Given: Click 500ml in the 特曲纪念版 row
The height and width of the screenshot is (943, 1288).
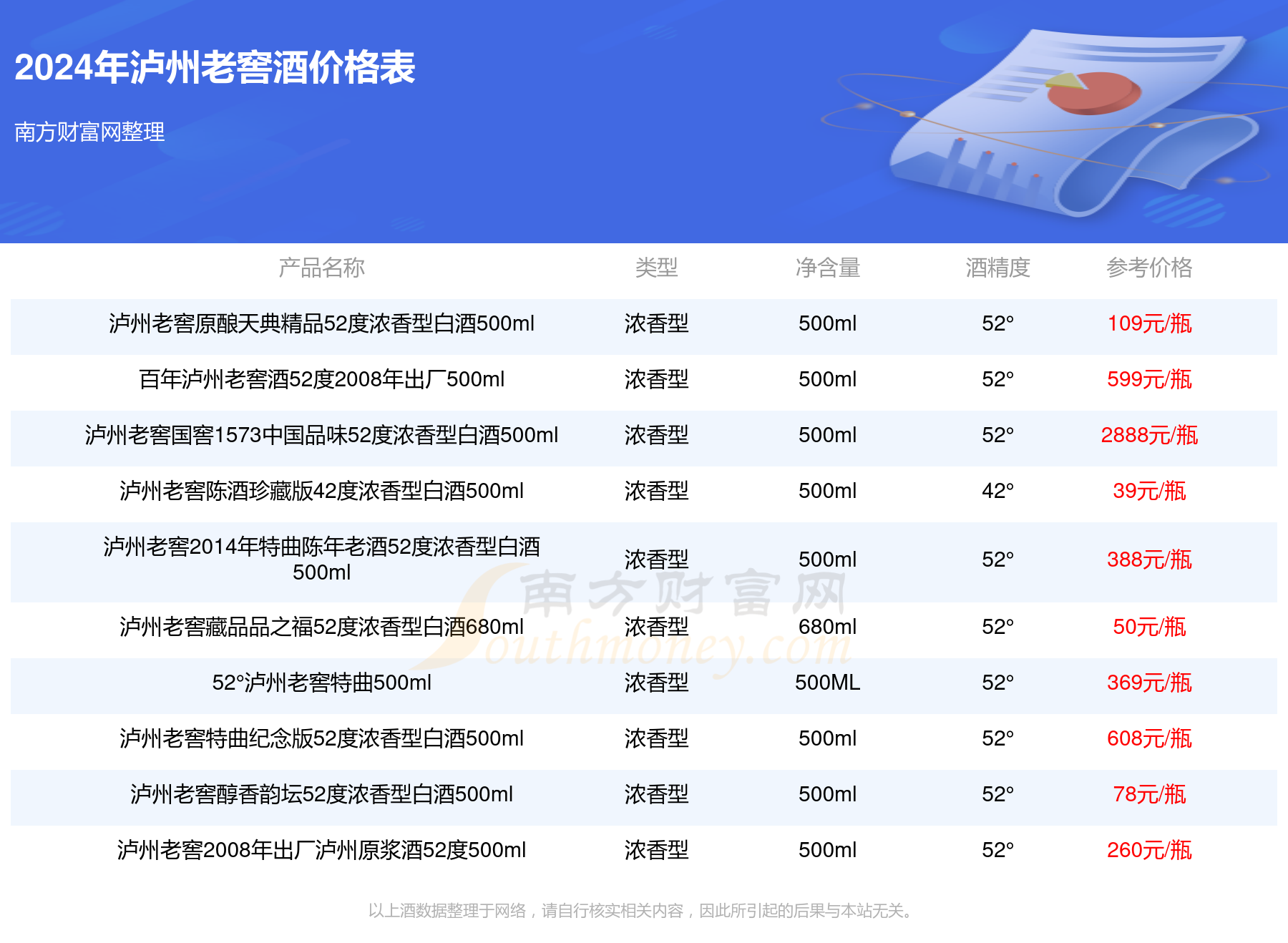Looking at the screenshot, I should [827, 738].
